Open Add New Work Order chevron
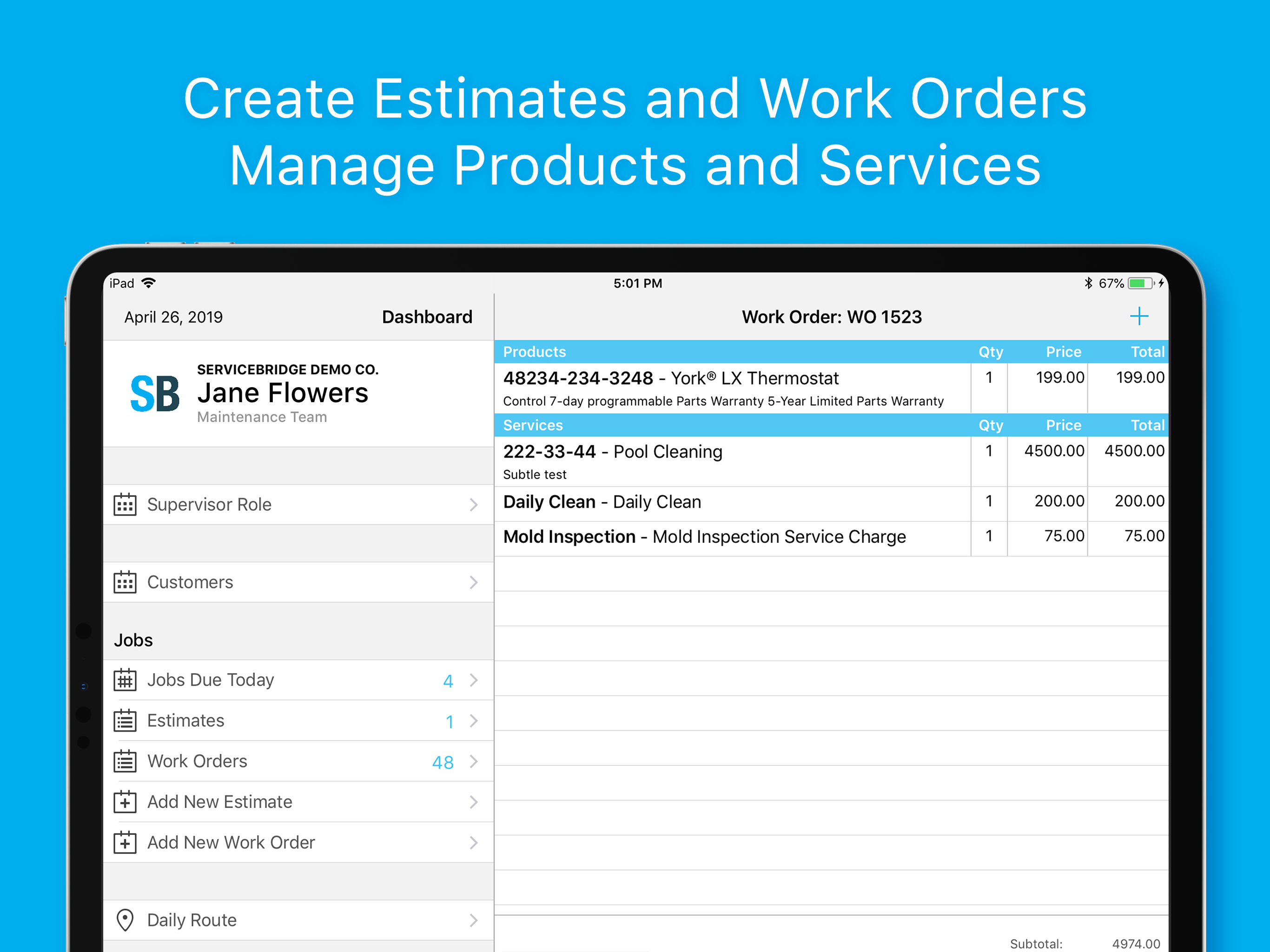The height and width of the screenshot is (952, 1270). click(474, 843)
